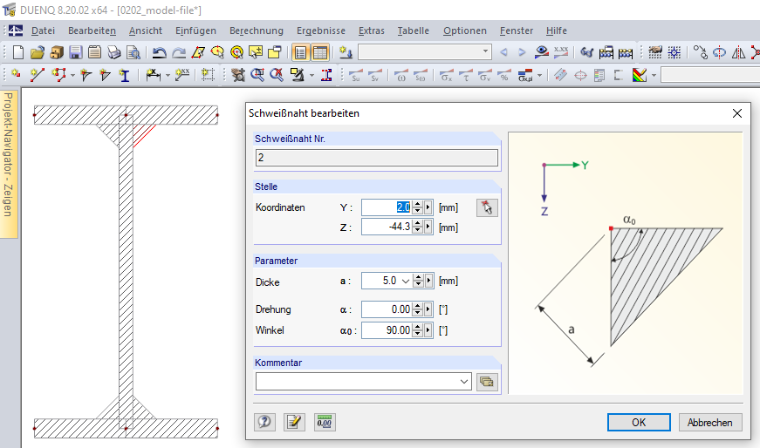Expand the Kommentar dropdown

464,382
